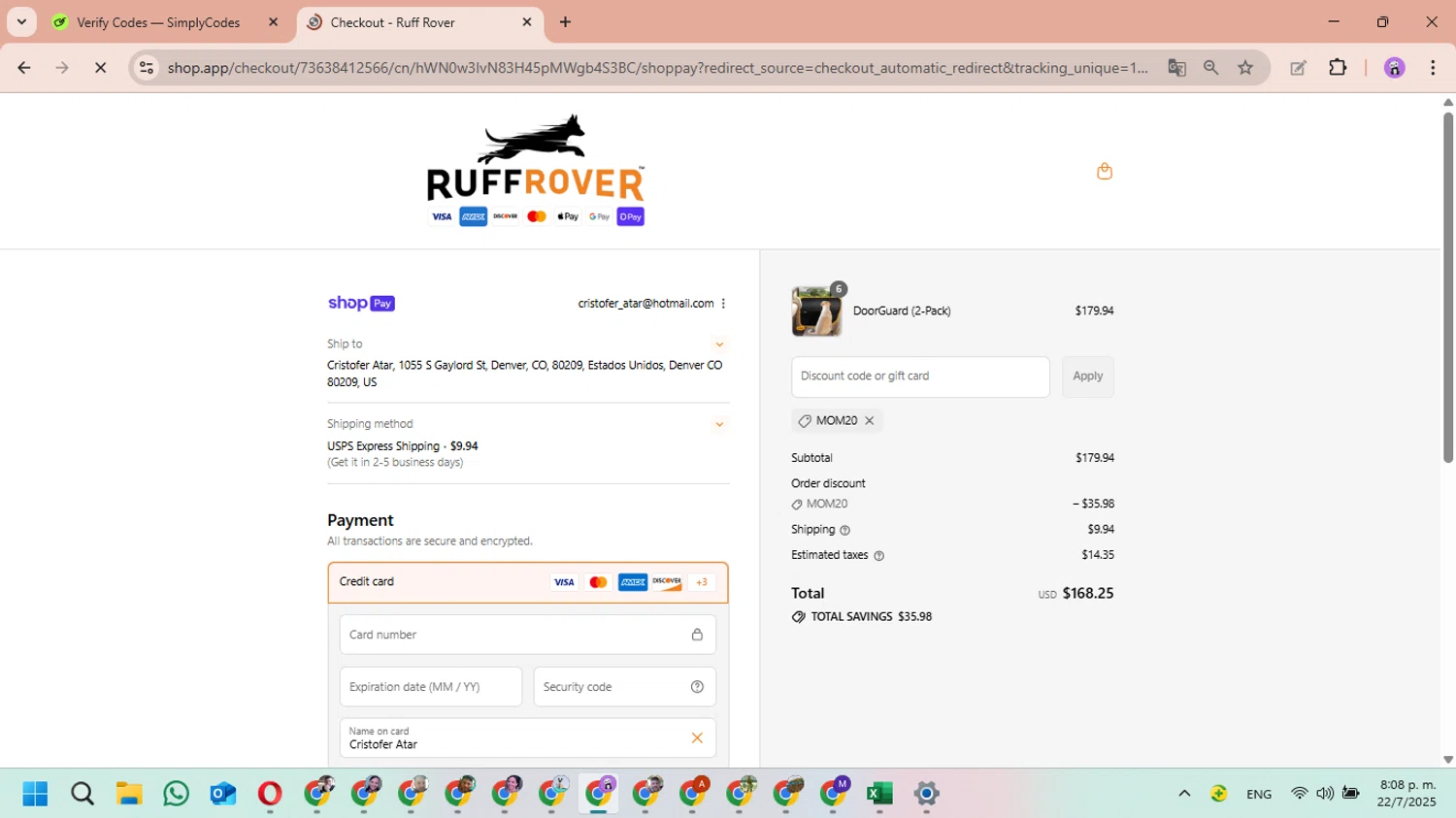1456x818 pixels.
Task: Open the shopping bag cart icon
Action: click(x=1104, y=172)
